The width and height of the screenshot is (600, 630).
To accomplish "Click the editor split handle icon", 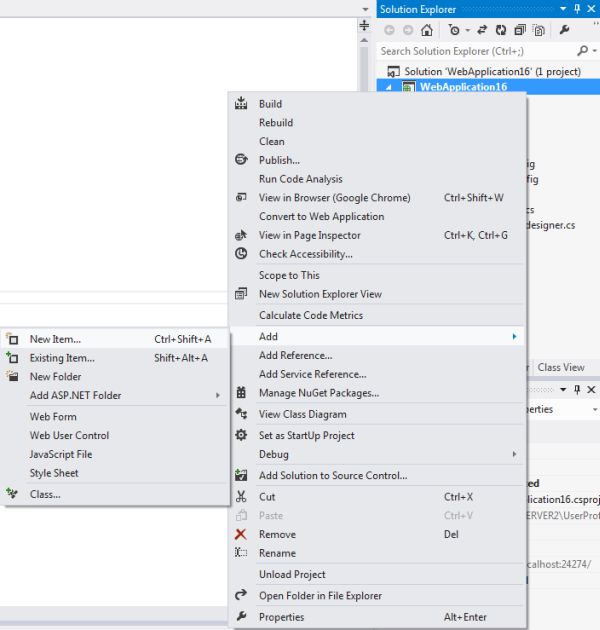I will coord(364,25).
